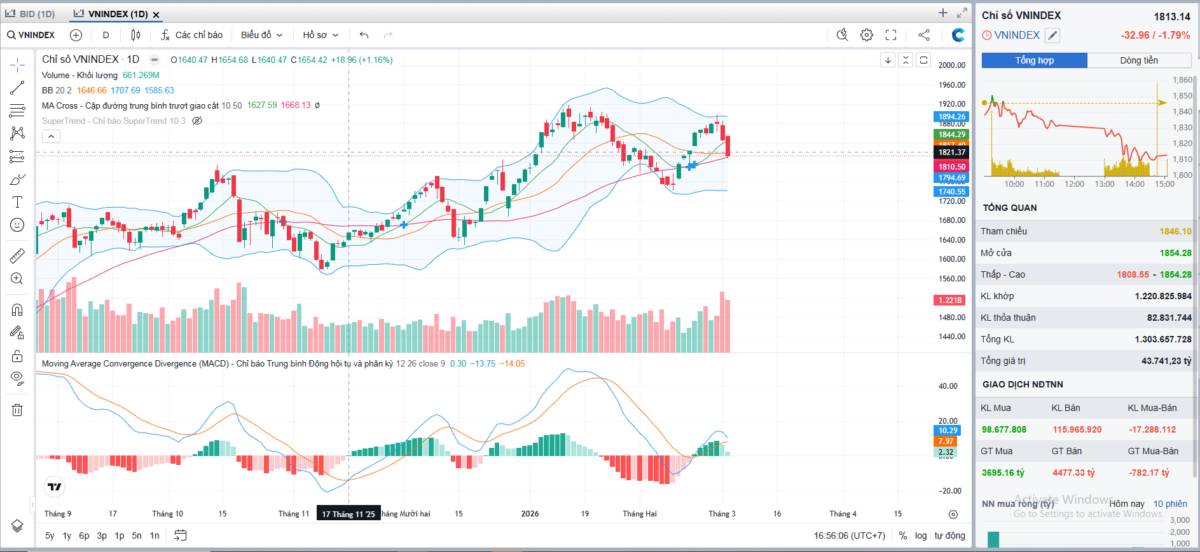Screen dimensions: 1200x552
Task: Expand the Biểu đồ dropdown
Action: (261, 35)
